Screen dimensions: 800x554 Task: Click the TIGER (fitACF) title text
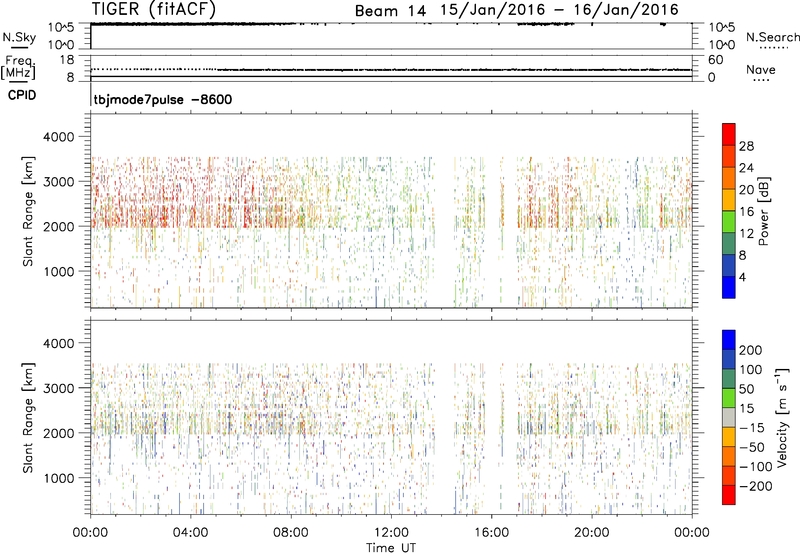(x=154, y=9)
